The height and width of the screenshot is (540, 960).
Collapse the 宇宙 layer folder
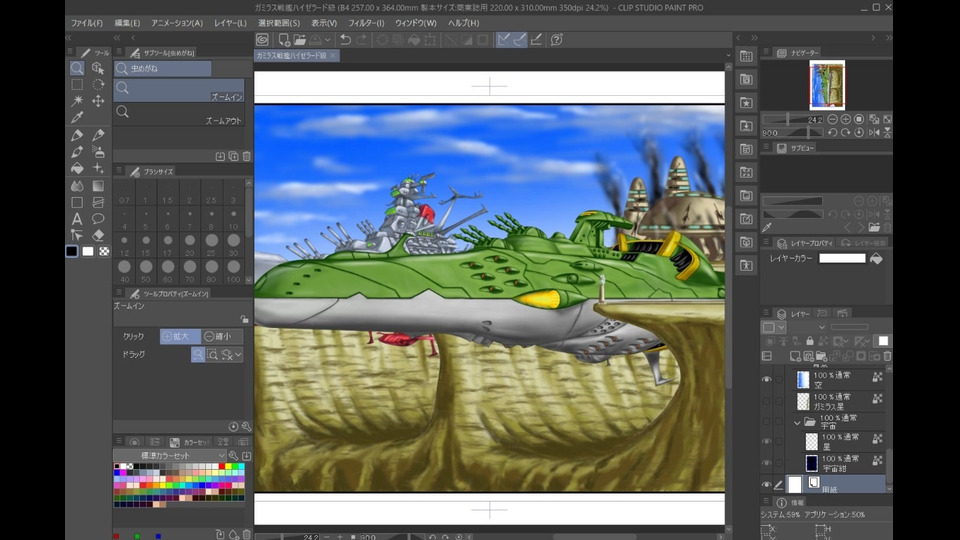(x=797, y=422)
